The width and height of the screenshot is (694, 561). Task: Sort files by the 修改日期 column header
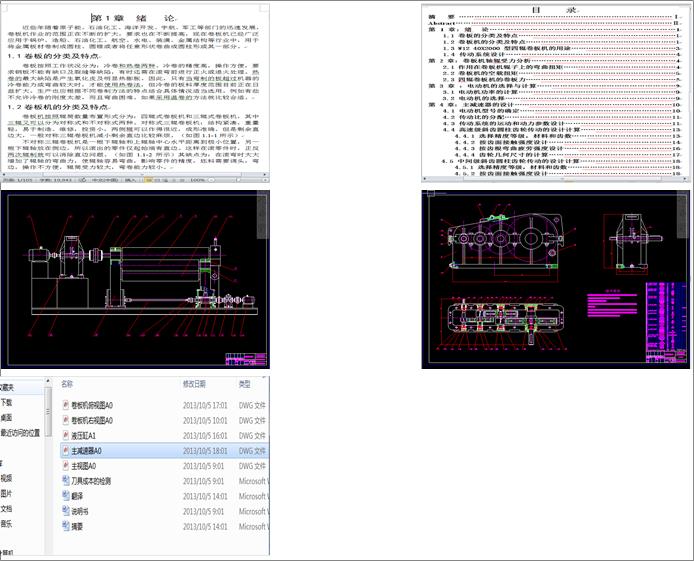pyautogui.click(x=194, y=384)
